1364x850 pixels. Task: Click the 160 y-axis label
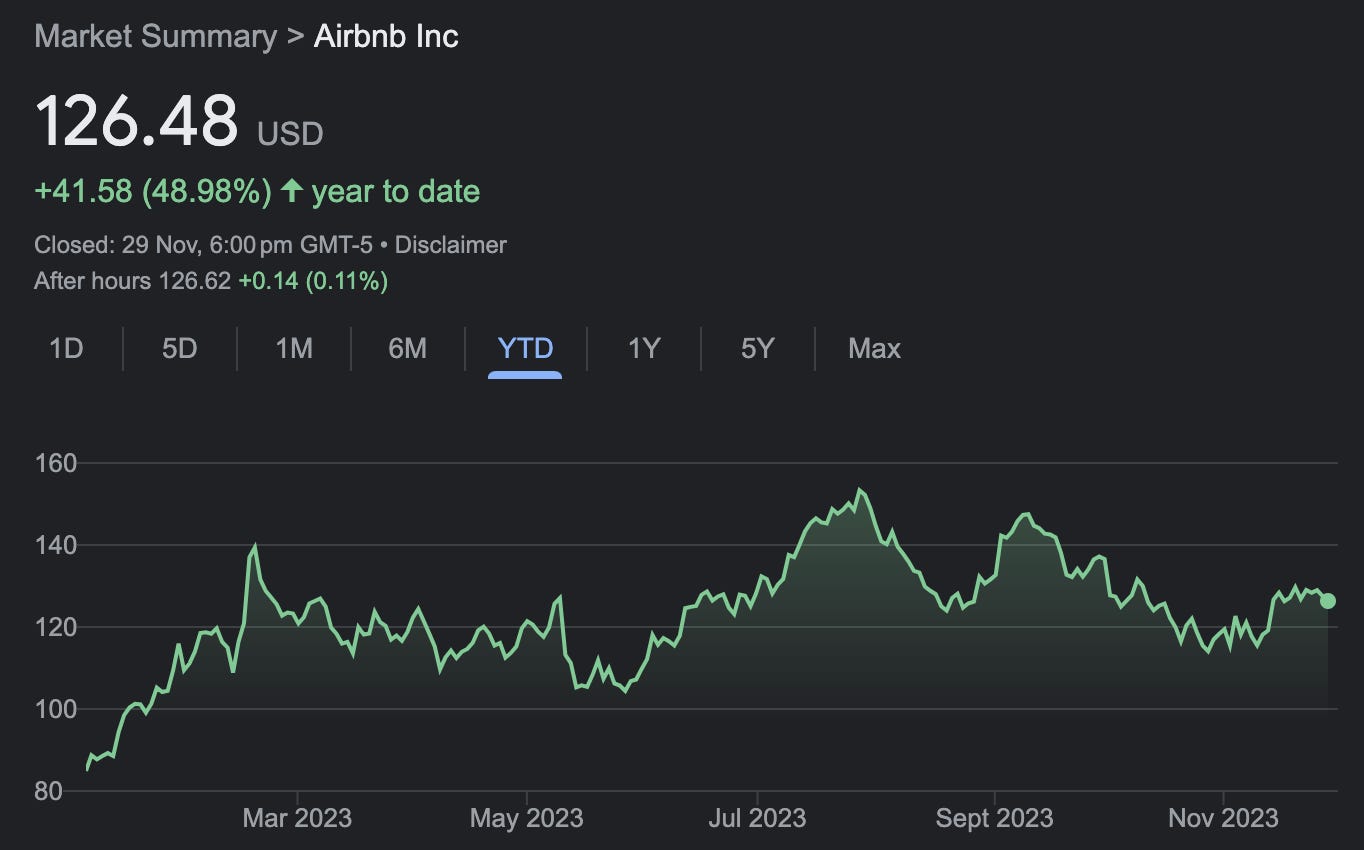tap(56, 464)
